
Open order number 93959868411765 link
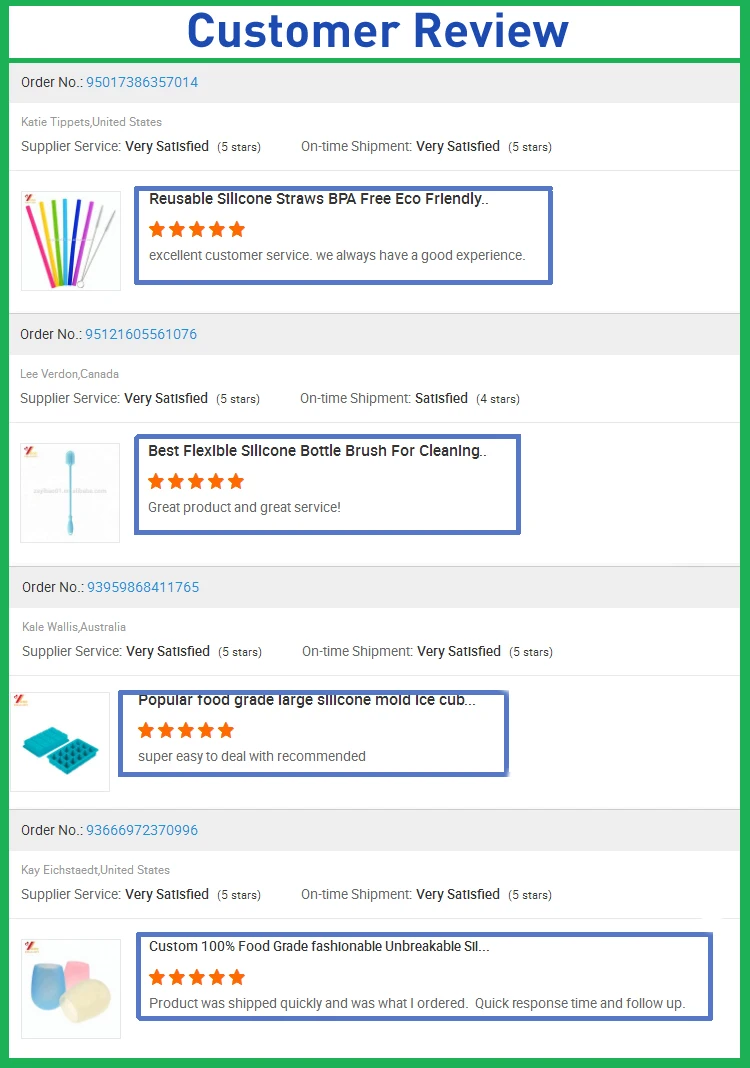[143, 587]
